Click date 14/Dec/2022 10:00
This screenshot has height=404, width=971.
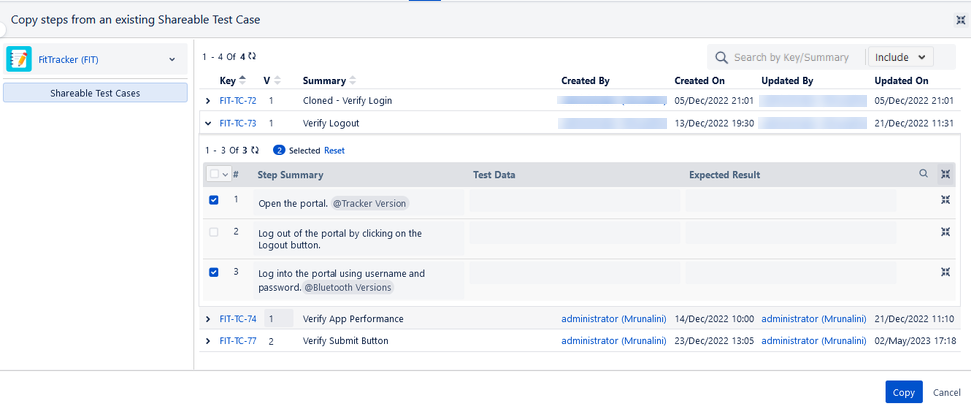(x=714, y=319)
